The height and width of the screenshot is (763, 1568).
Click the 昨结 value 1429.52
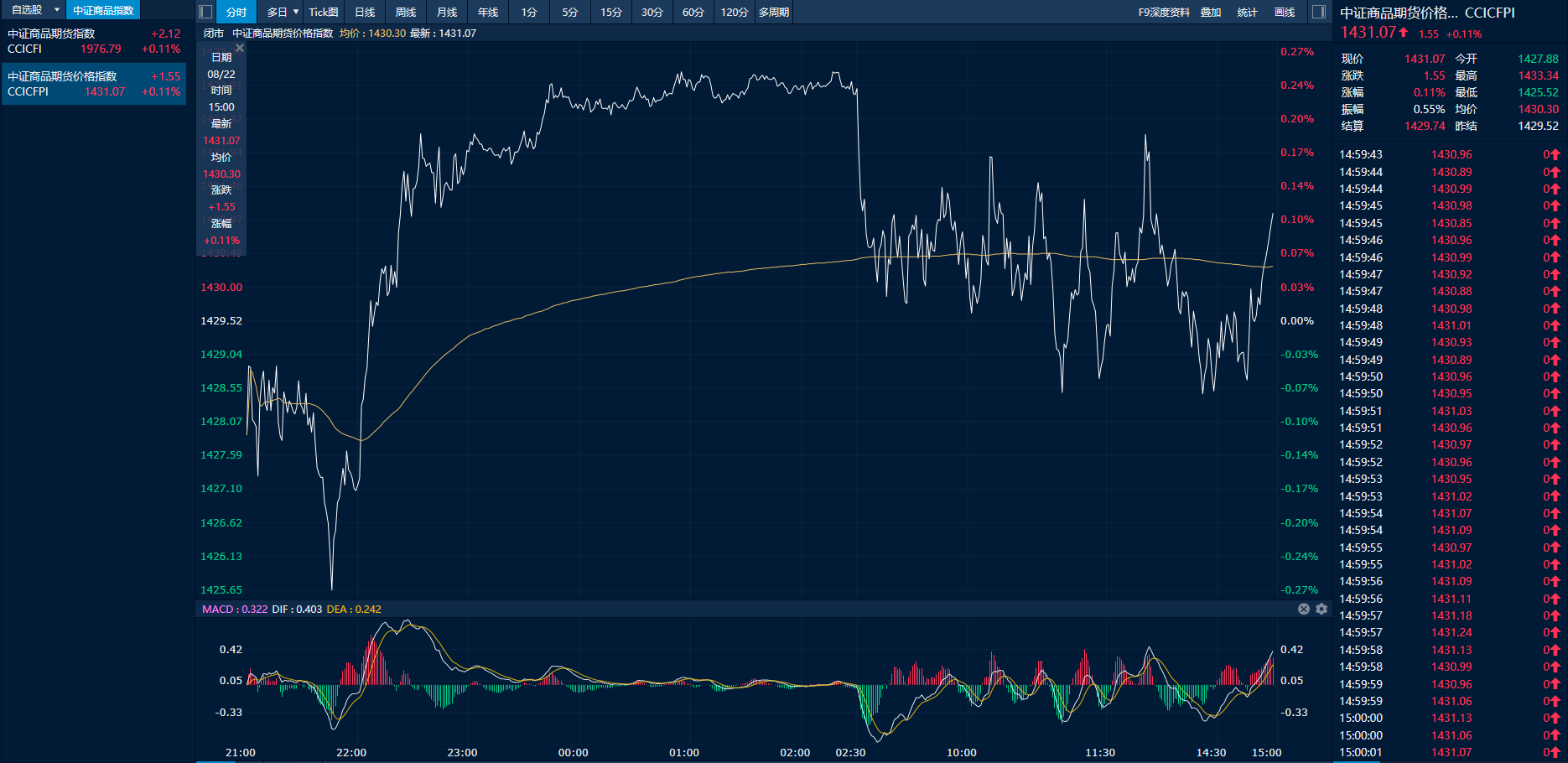click(1538, 126)
